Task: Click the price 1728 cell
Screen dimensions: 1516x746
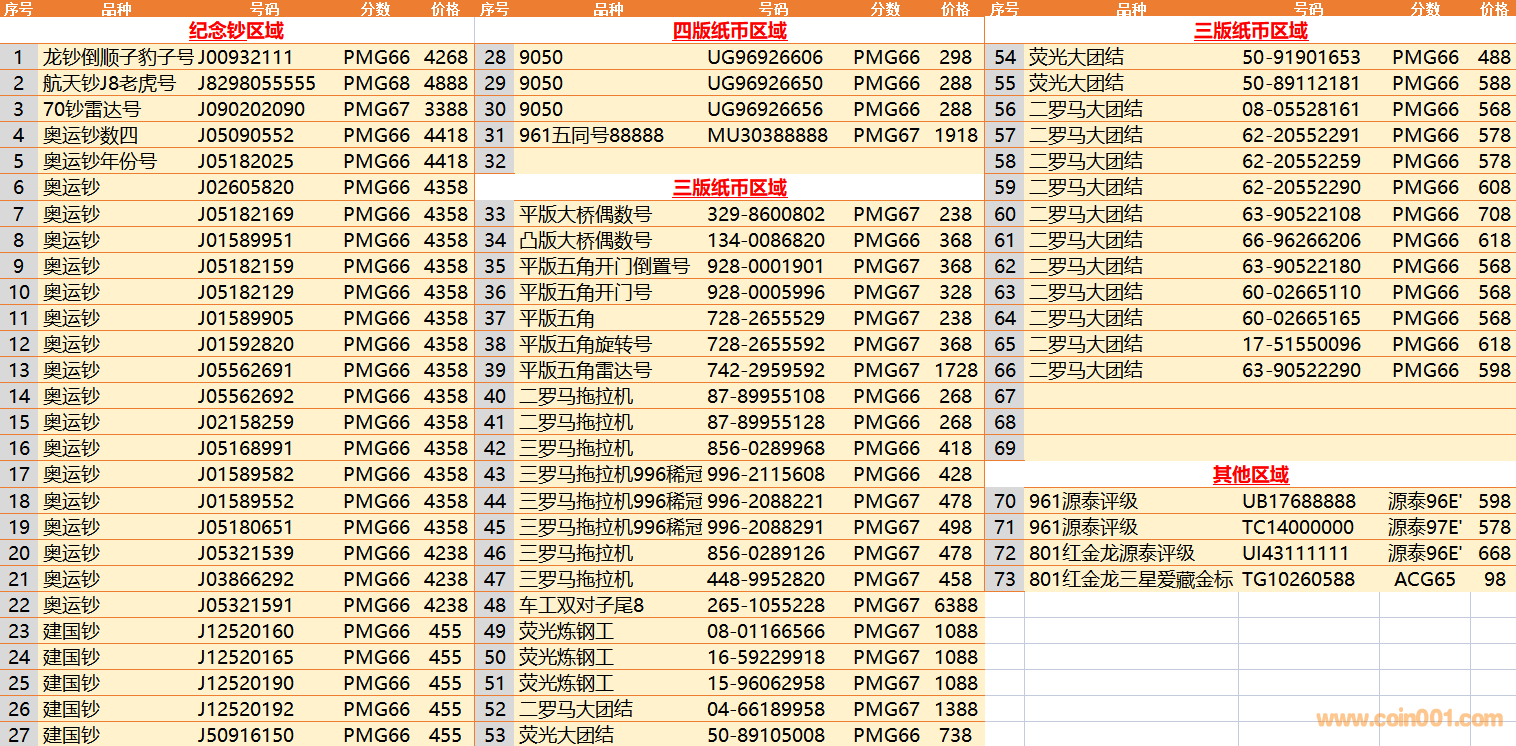Action: pos(955,370)
